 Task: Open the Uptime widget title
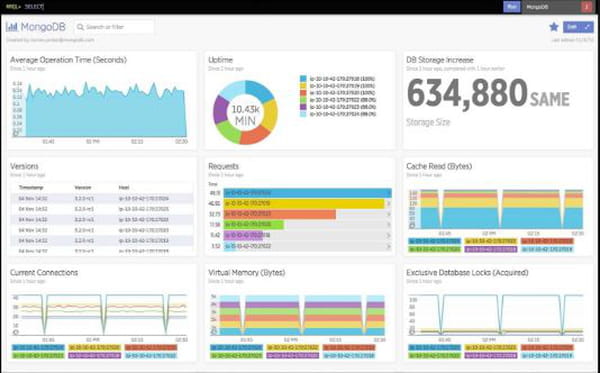(x=220, y=60)
